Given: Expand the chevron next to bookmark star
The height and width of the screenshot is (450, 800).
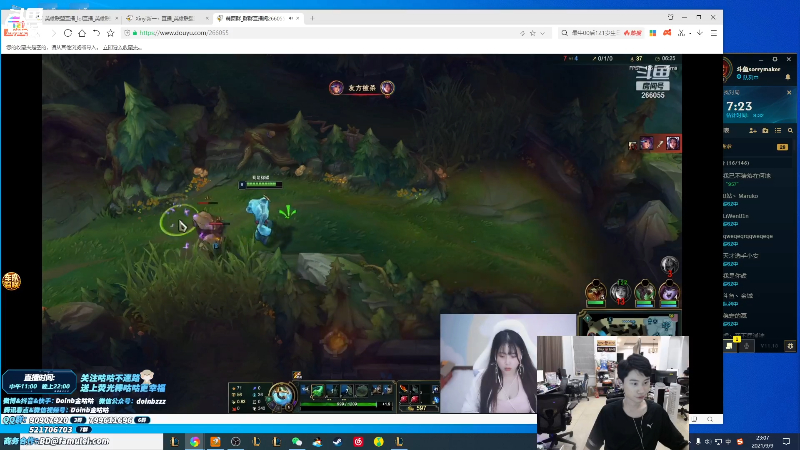Looking at the screenshot, I should [542, 33].
